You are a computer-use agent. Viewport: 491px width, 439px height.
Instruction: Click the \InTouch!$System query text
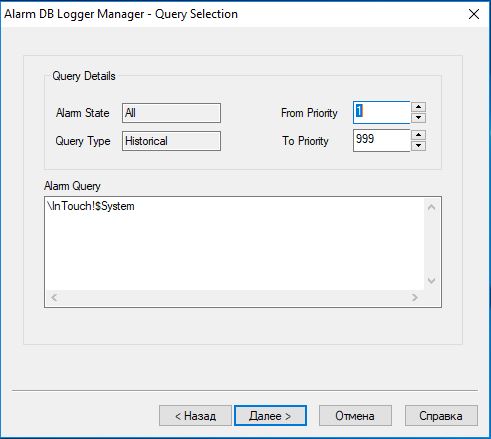click(x=91, y=206)
